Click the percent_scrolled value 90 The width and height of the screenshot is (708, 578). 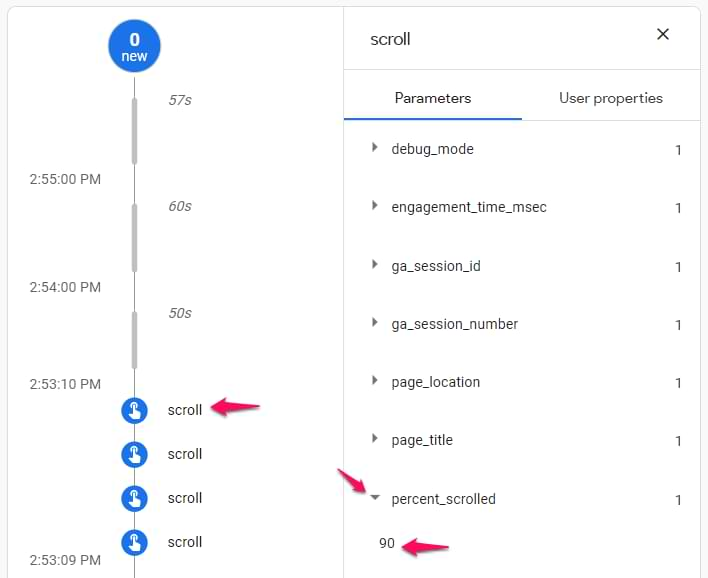387,543
